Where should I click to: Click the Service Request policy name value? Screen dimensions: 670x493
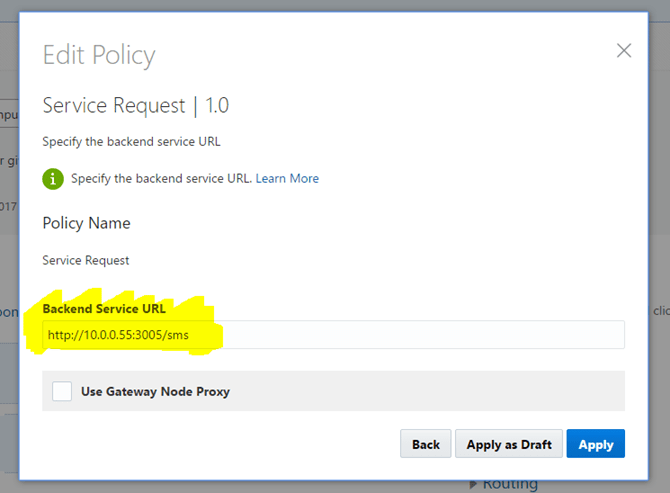click(85, 260)
